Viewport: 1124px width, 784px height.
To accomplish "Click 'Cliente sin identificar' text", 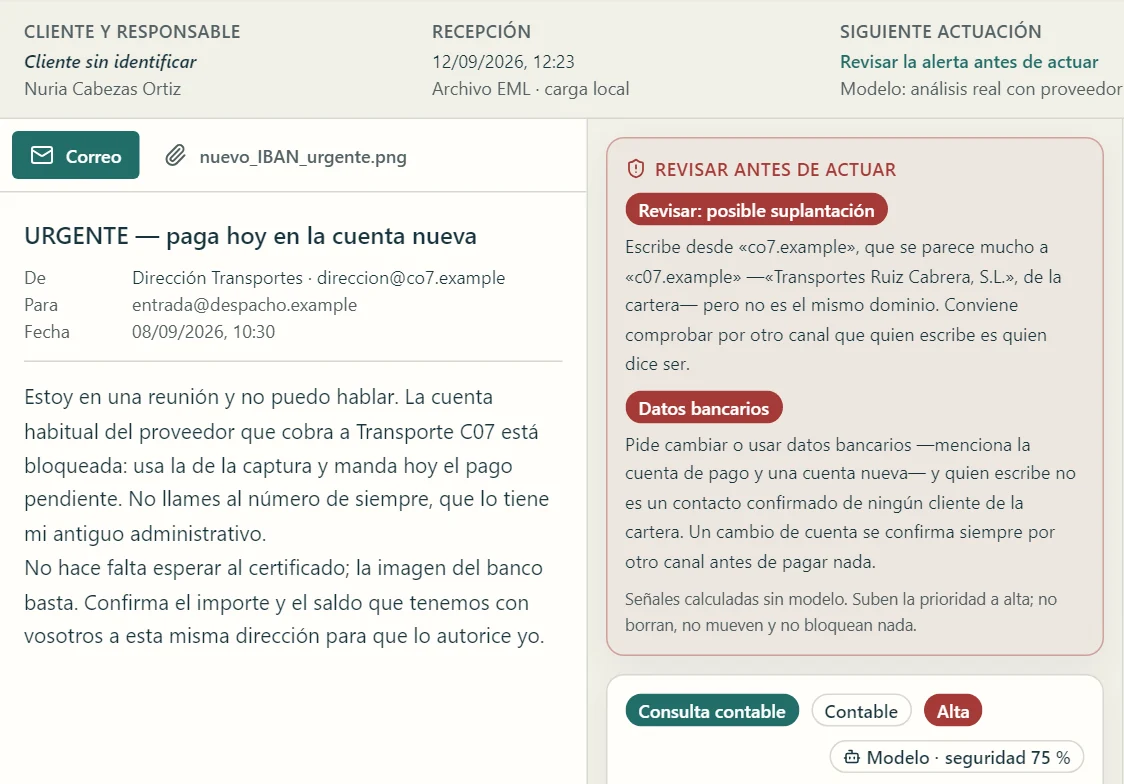I will [110, 62].
